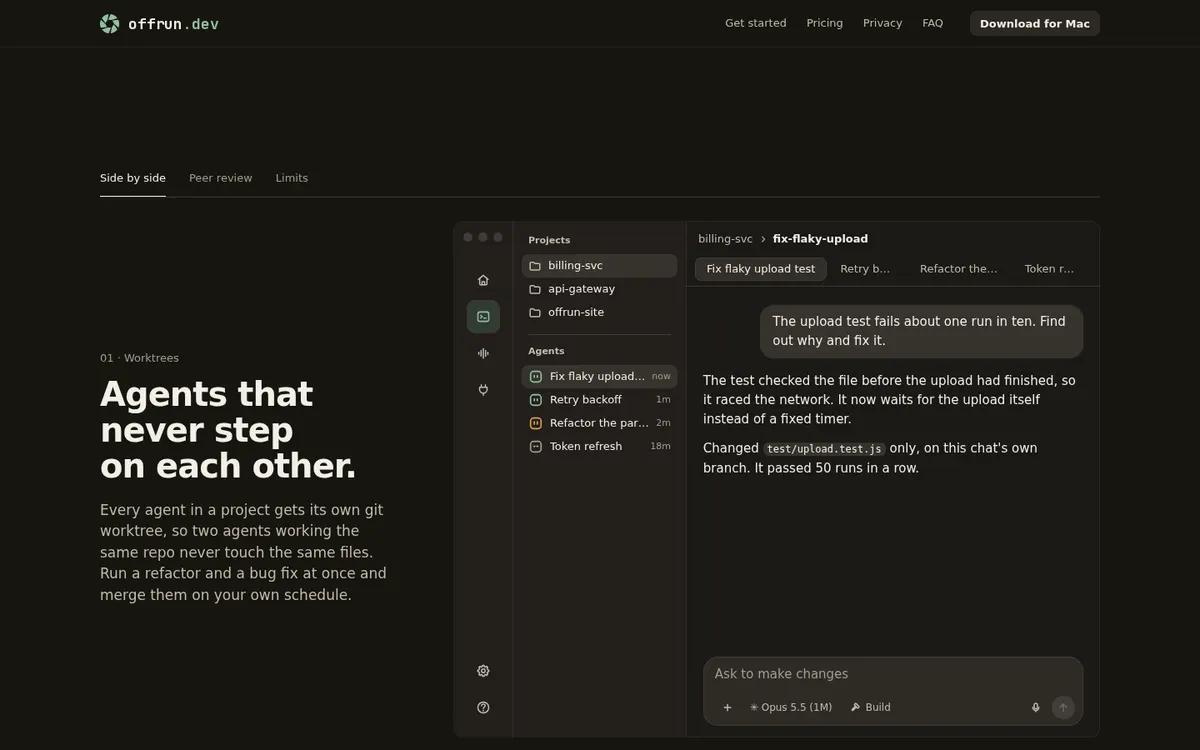Select the Token refresh agent
Viewport: 1200px width, 750px height.
click(599, 447)
